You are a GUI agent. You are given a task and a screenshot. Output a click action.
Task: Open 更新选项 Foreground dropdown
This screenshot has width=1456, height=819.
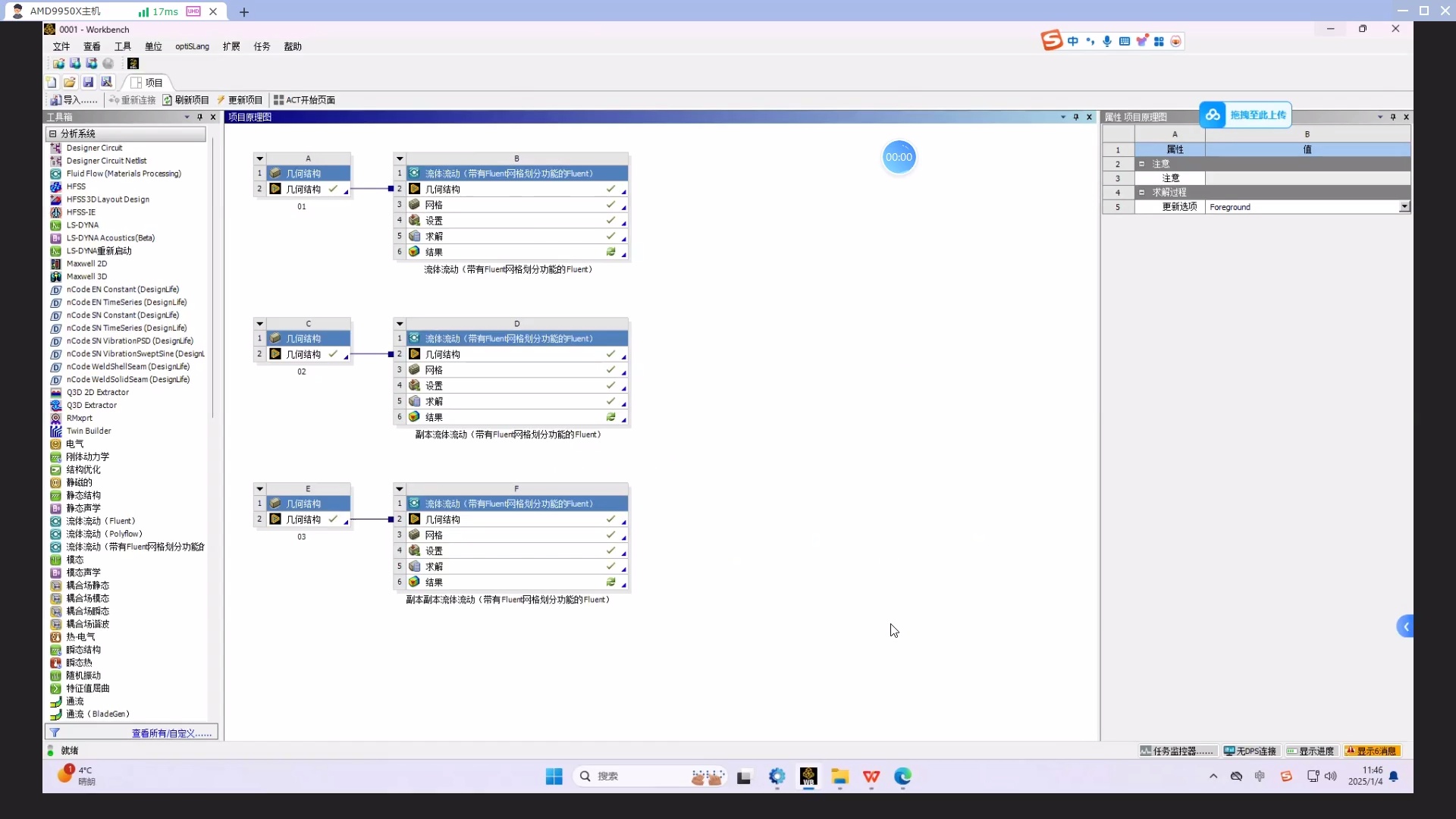point(1404,207)
